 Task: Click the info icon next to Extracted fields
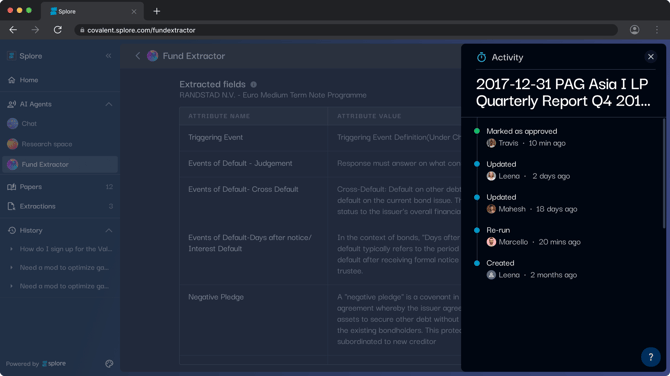click(x=253, y=85)
